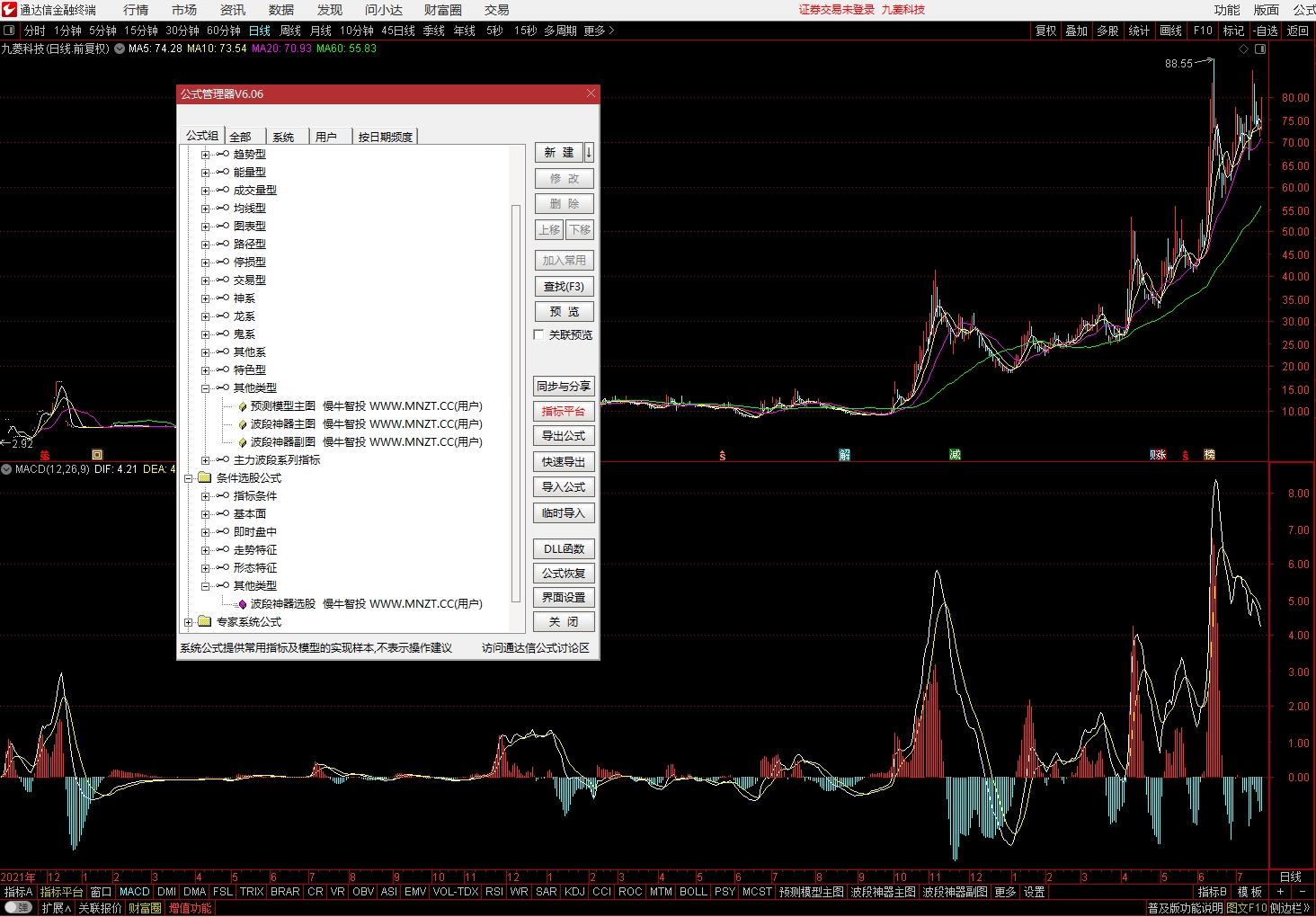Click the minus zoom button at bottom right
Image resolution: width=1316 pixels, height=917 pixels.
tap(1303, 892)
